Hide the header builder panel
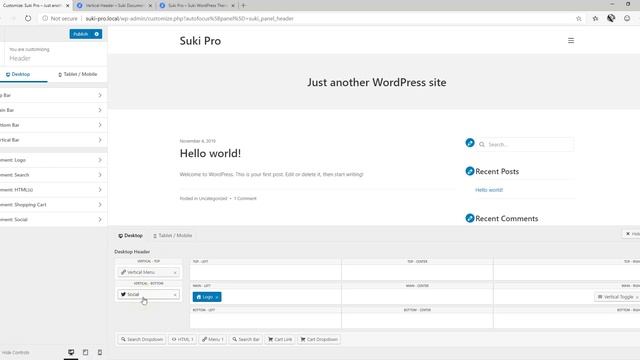The image size is (640, 360). [x=631, y=234]
